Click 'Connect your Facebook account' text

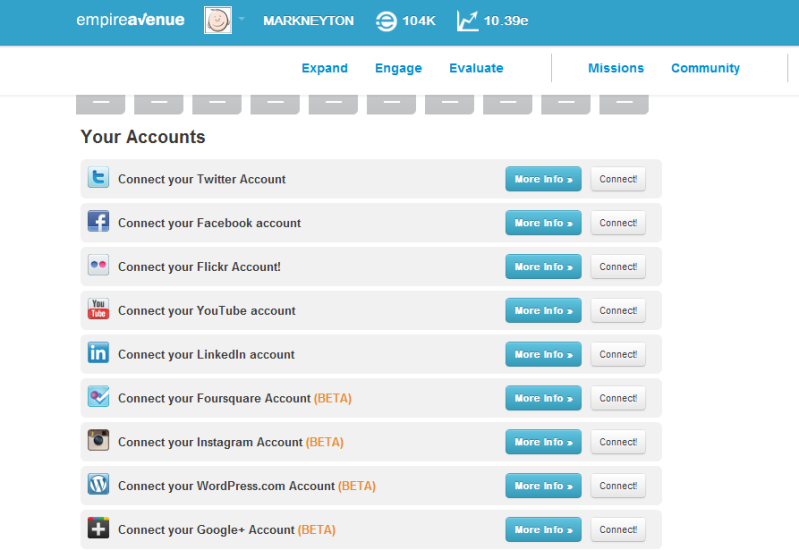click(209, 223)
